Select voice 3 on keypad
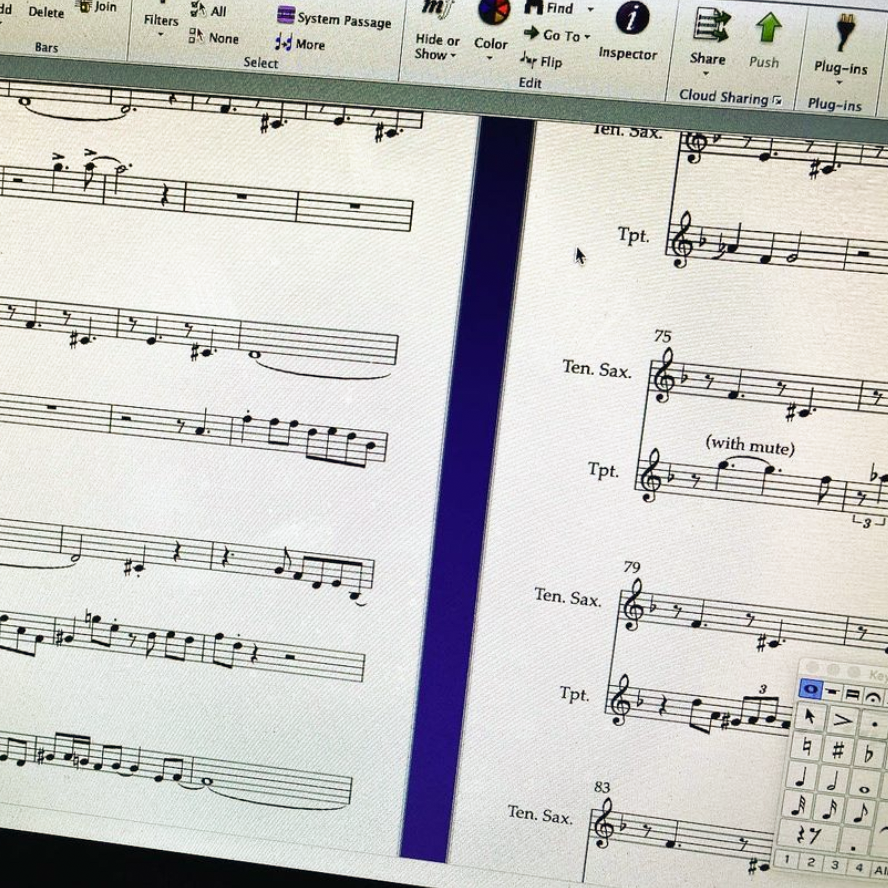Viewport: 888px width, 888px height. pyautogui.click(x=835, y=864)
